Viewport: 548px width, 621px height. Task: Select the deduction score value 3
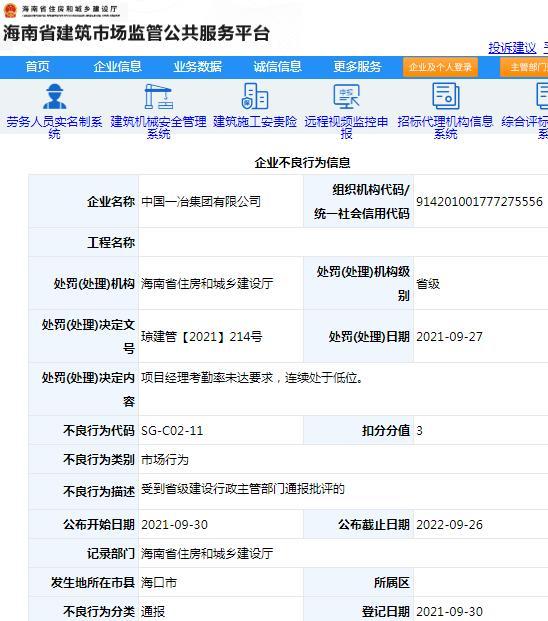pyautogui.click(x=419, y=431)
